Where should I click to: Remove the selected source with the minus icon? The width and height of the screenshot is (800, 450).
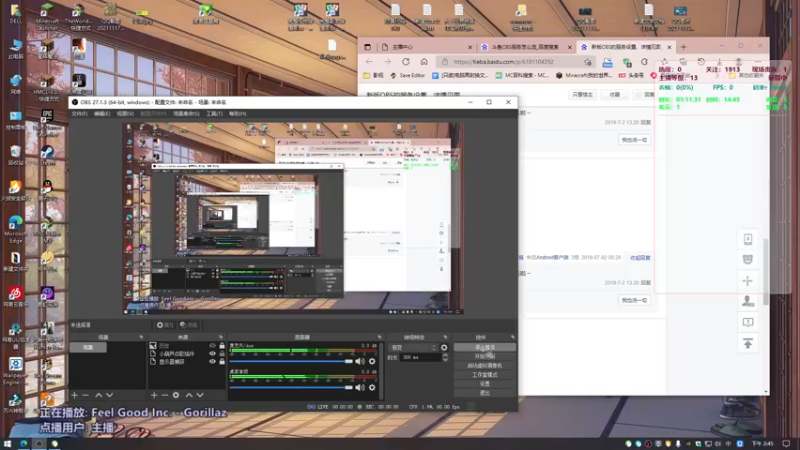pyautogui.click(x=165, y=395)
